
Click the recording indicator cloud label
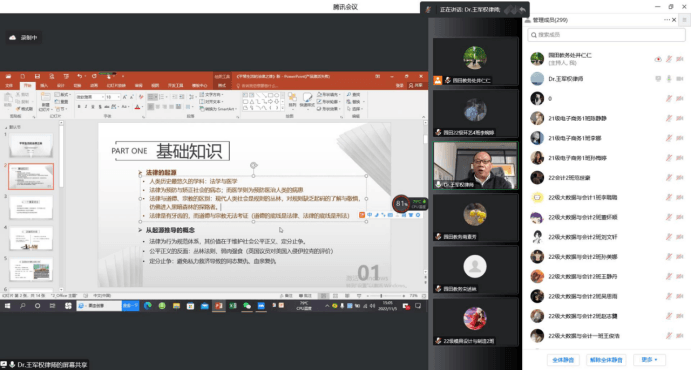point(24,37)
